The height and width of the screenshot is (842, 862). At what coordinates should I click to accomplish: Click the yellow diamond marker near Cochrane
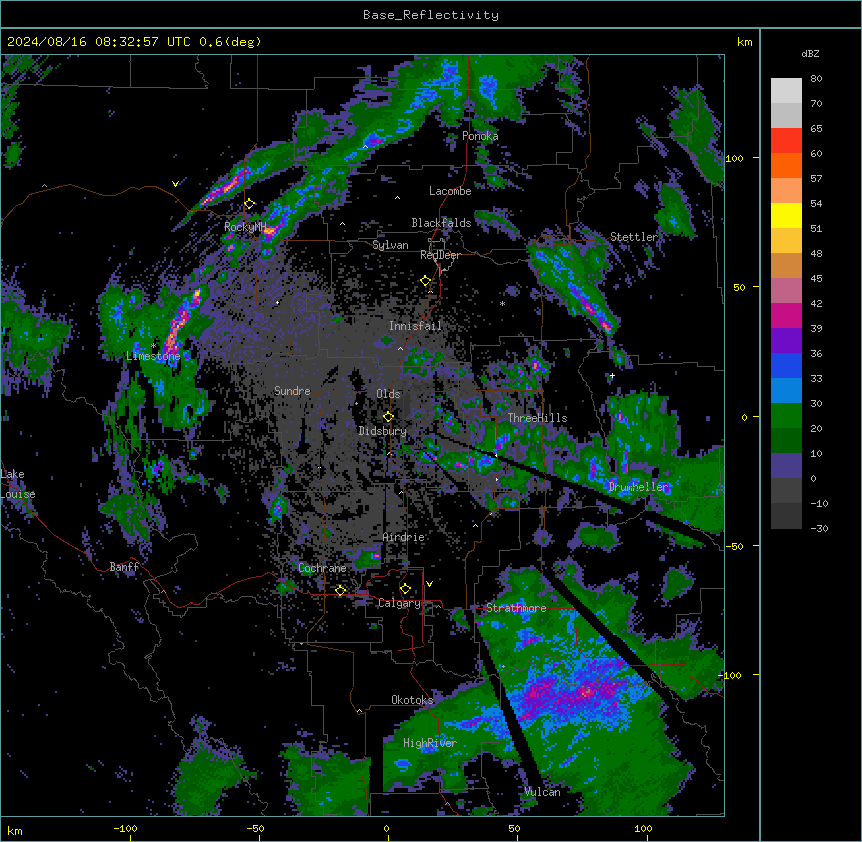(x=340, y=590)
